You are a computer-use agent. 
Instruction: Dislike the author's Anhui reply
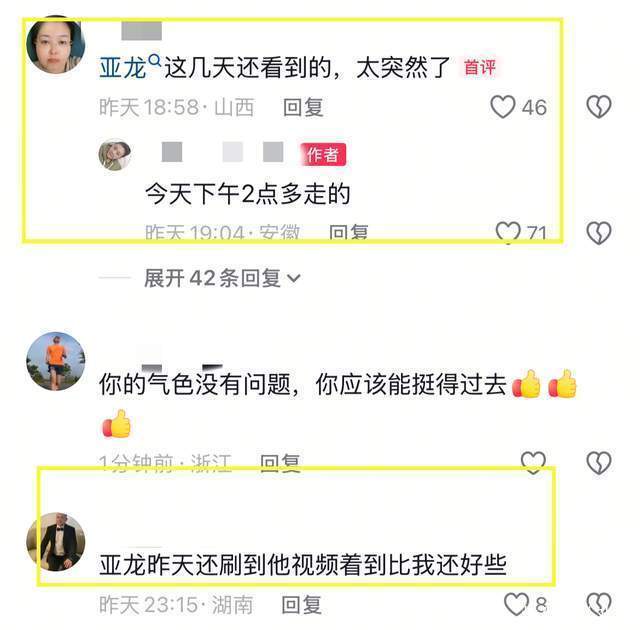599,233
